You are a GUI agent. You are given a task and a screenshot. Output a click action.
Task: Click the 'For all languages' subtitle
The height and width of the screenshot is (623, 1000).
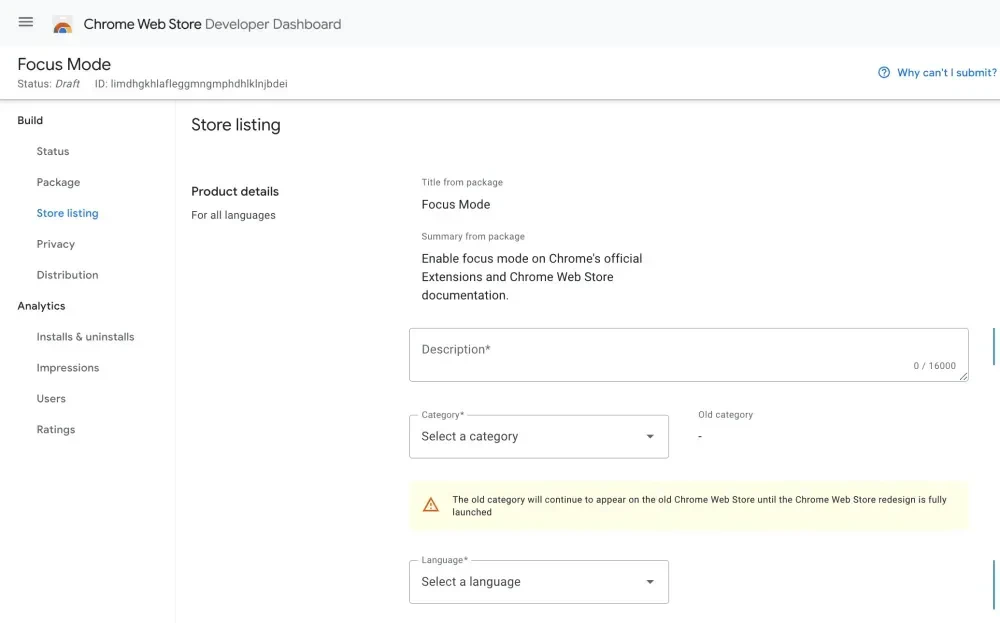[x=233, y=216]
